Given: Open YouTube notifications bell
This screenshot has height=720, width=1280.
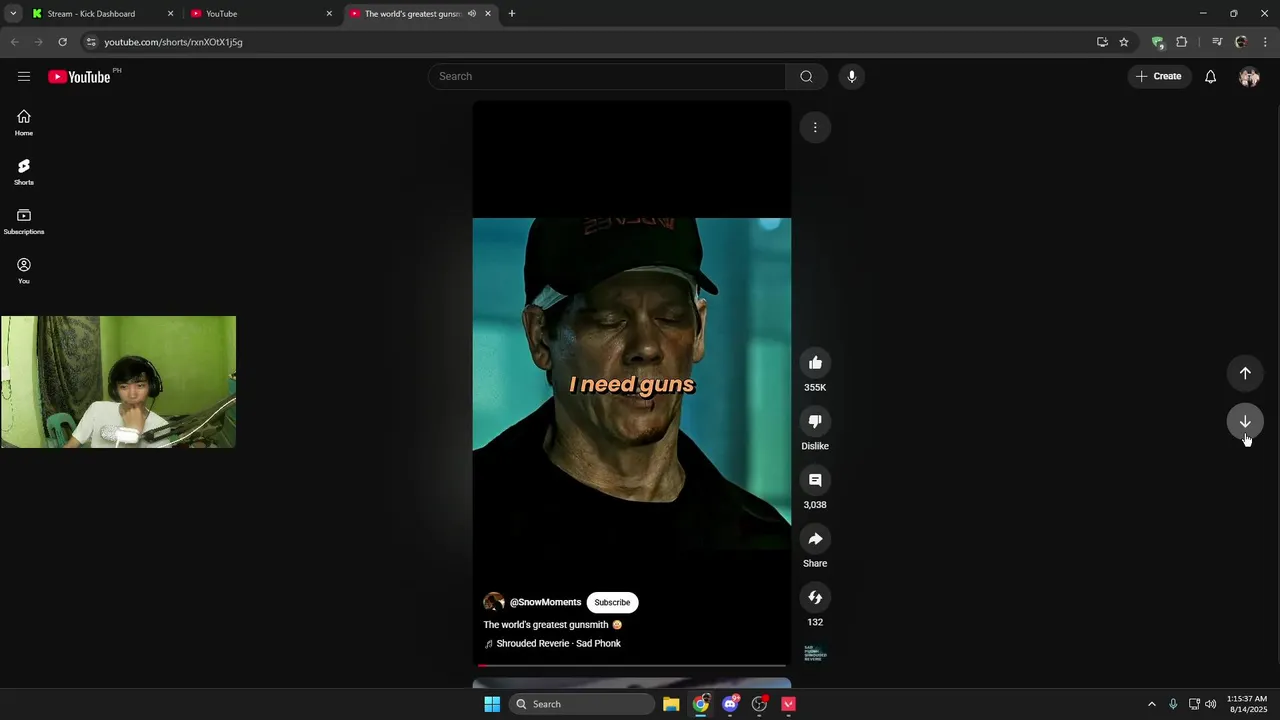Looking at the screenshot, I should pyautogui.click(x=1210, y=76).
